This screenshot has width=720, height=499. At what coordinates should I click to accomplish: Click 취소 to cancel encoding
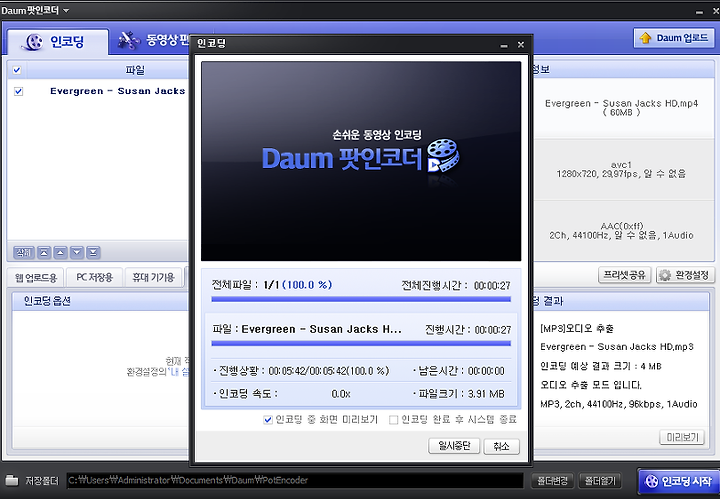coord(501,446)
